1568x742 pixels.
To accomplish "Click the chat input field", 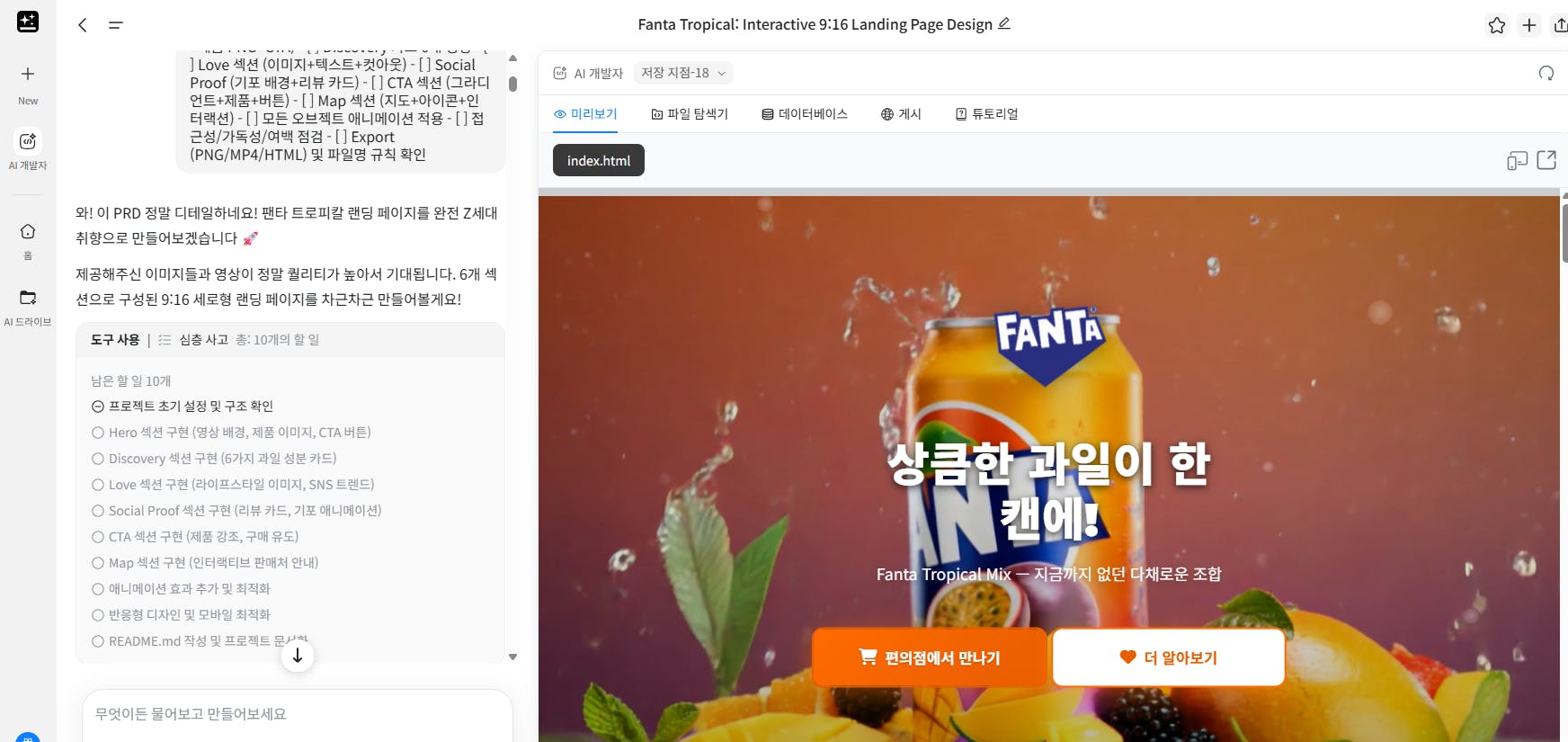I will 298,715.
